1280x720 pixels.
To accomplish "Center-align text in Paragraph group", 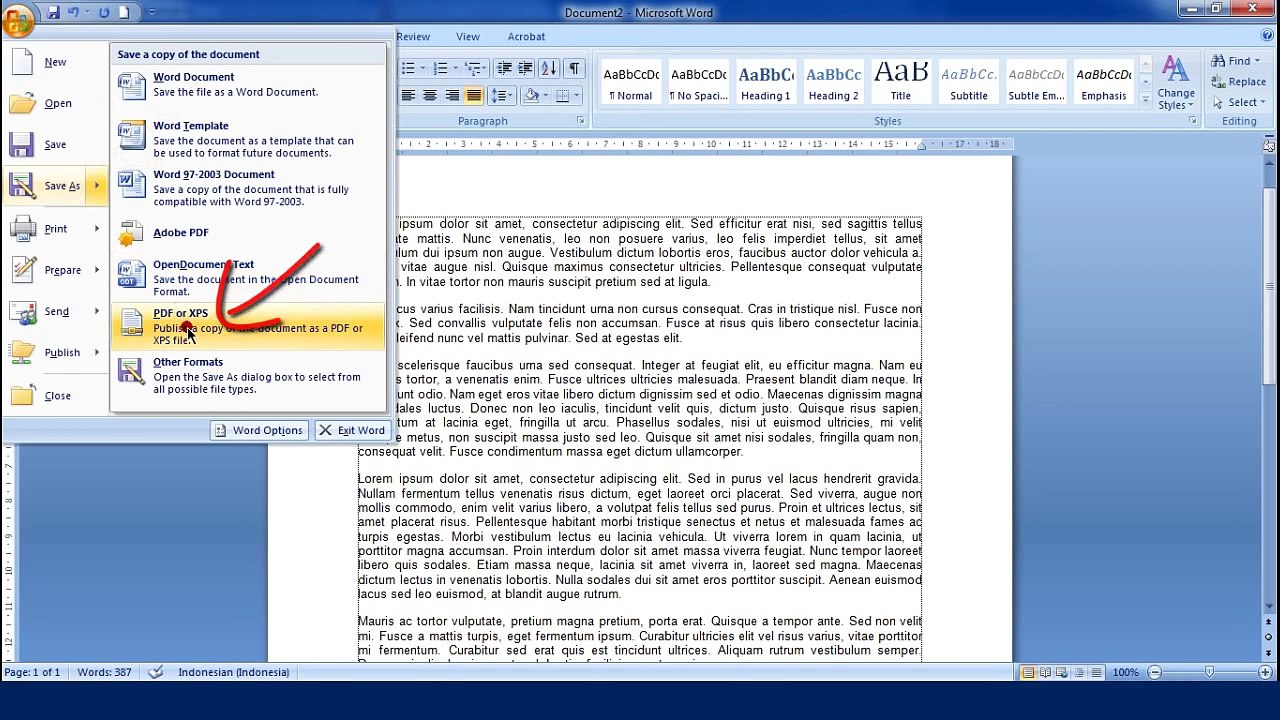I will coord(430,96).
